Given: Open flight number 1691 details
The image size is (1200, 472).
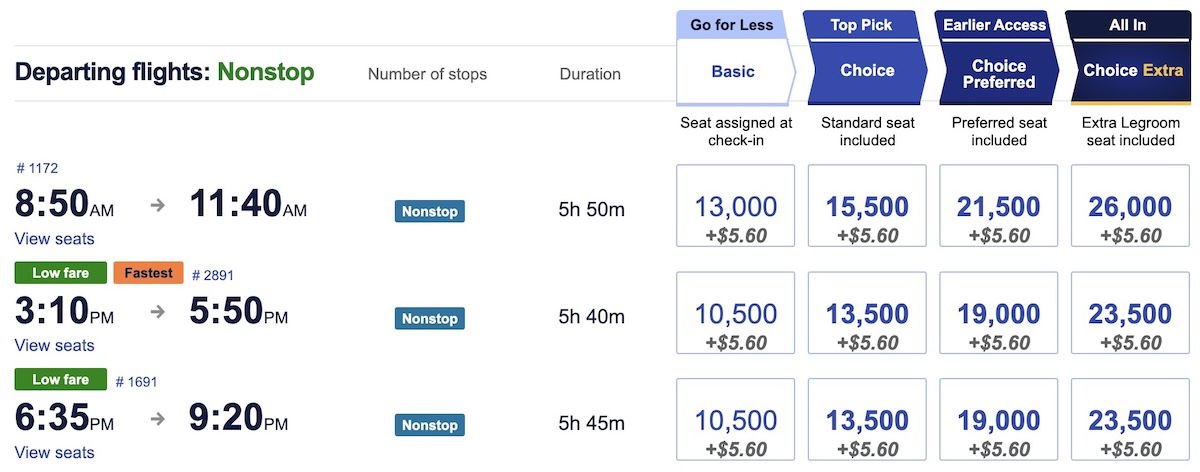Looking at the screenshot, I should [x=136, y=381].
